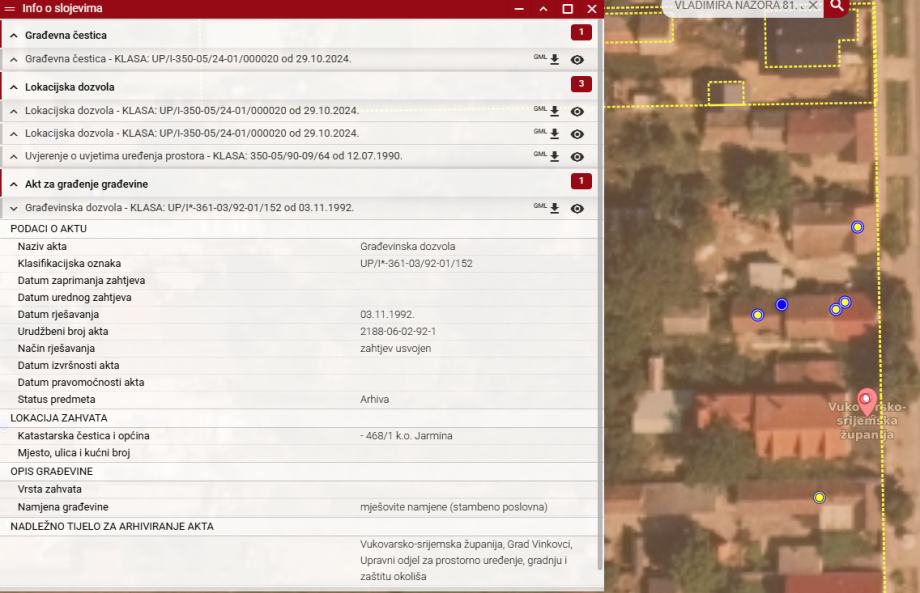Clear the VLADIMIRA NAZORA search text
The width and height of the screenshot is (920, 593).
813,5
